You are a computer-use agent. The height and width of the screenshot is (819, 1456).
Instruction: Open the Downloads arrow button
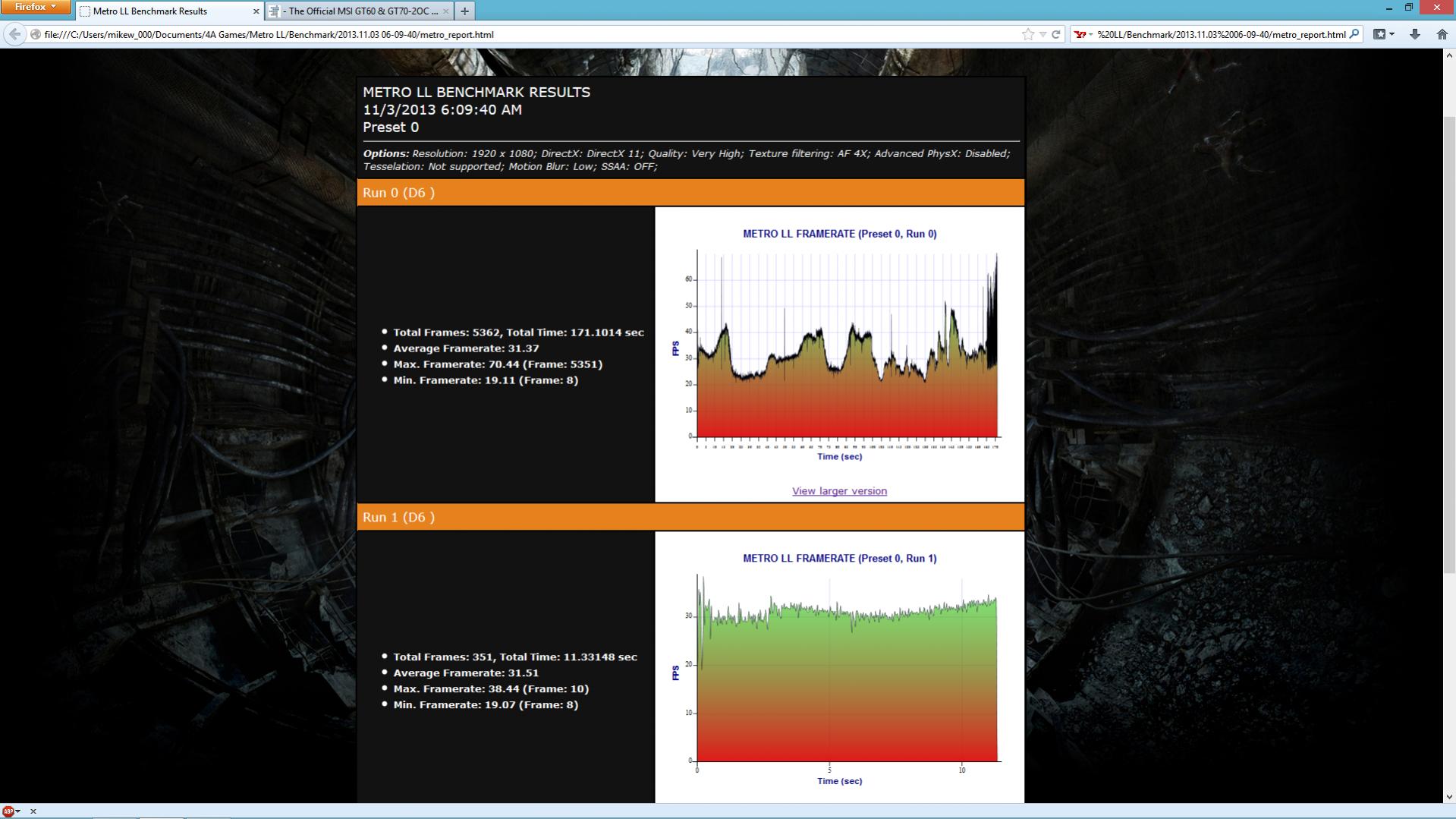point(1415,34)
